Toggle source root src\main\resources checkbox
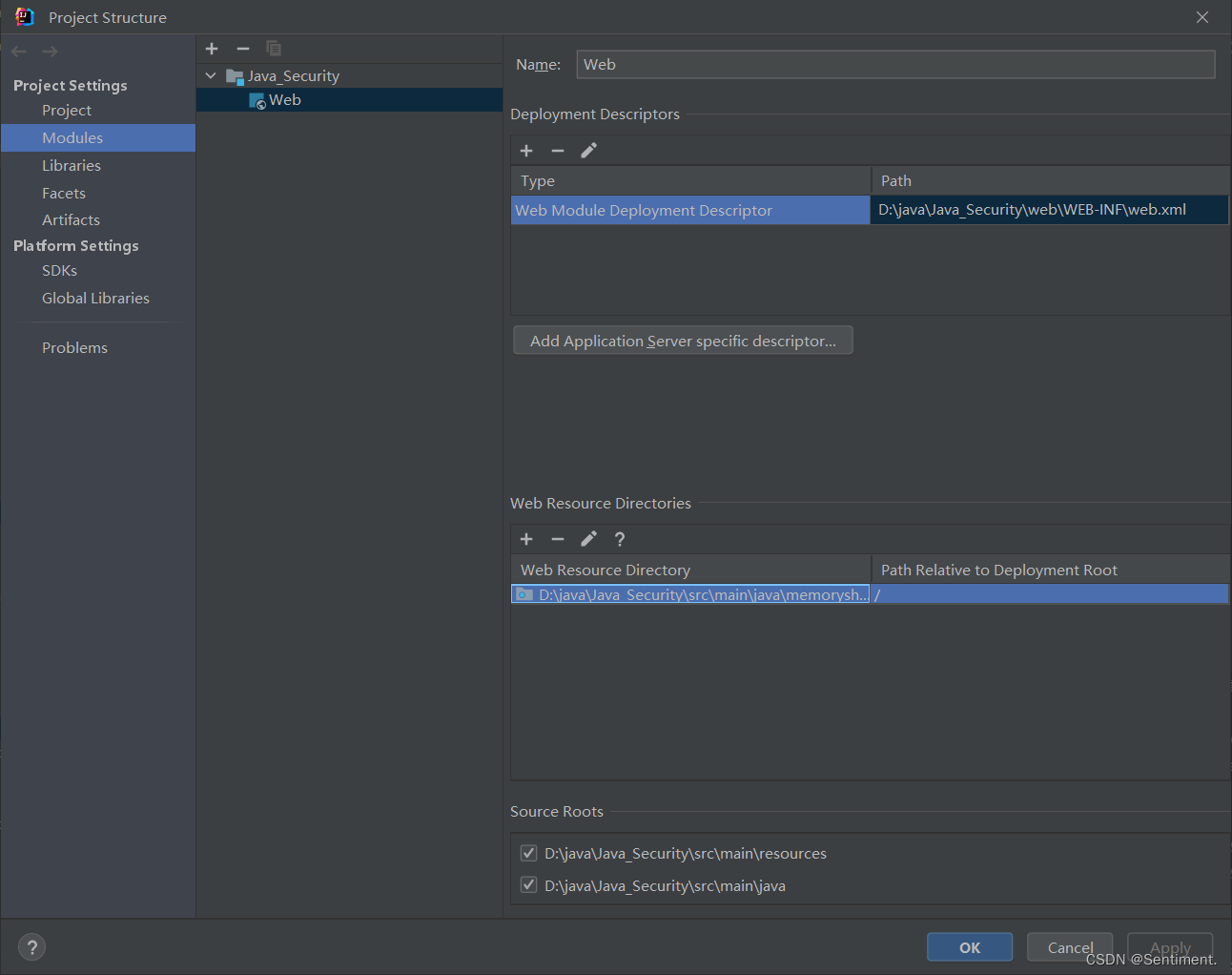The width and height of the screenshot is (1232, 975). click(528, 853)
